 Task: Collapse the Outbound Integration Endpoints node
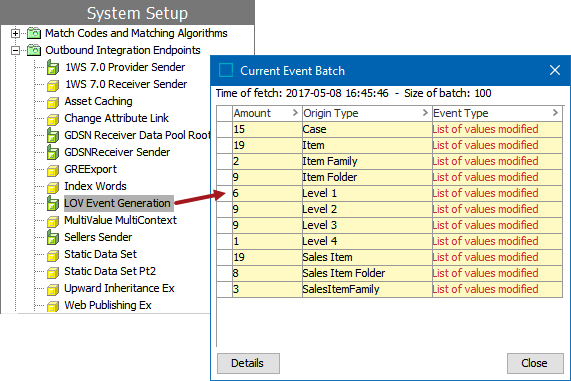coord(15,50)
